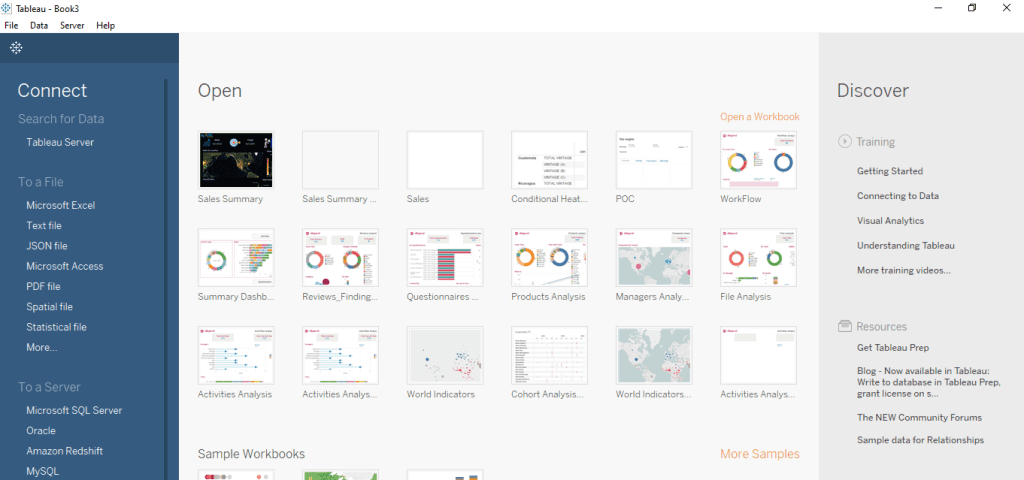The image size is (1024, 480).
Task: Open the Sales Summary workbook thumbnail with the dark map
Action: point(236,160)
